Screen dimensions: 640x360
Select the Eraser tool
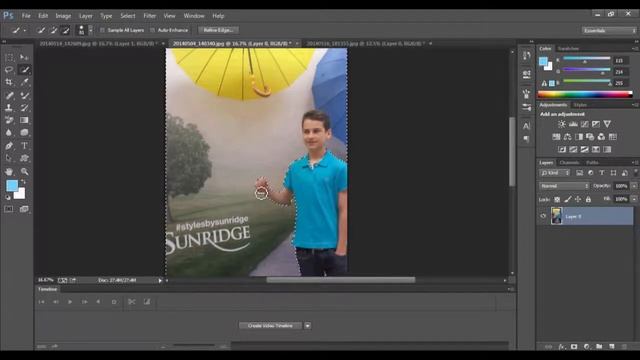pyautogui.click(x=9, y=120)
